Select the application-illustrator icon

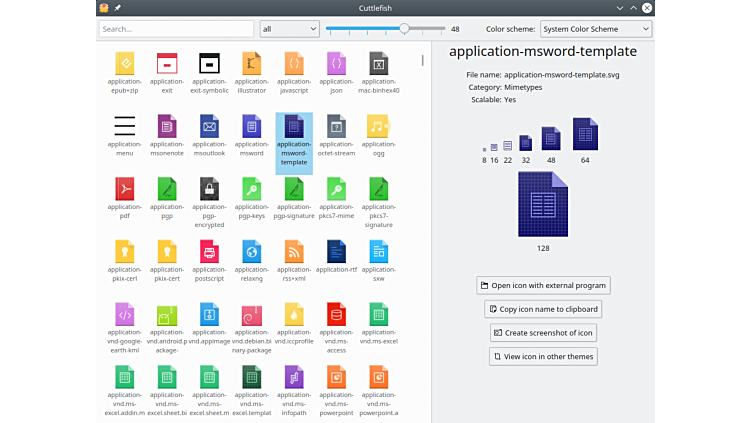pyautogui.click(x=251, y=64)
